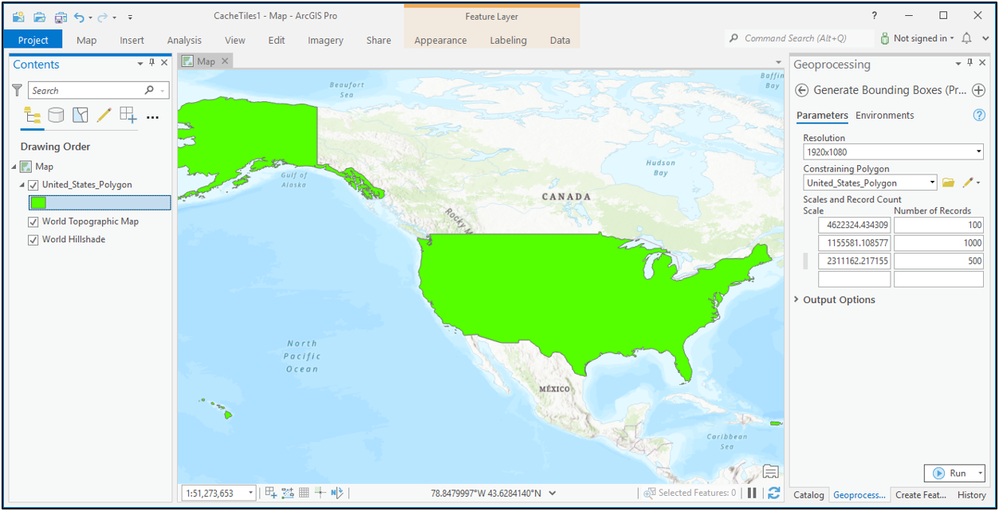Filter the Contents pane with funnel icon

tap(18, 90)
